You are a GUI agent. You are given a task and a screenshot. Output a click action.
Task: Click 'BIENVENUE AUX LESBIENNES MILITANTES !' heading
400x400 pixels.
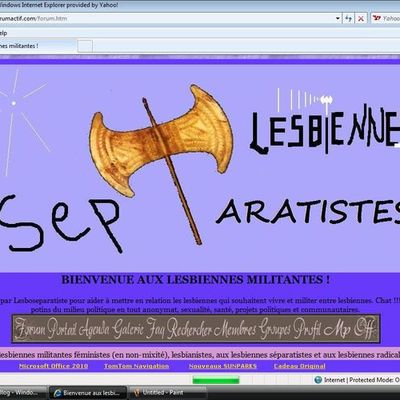(196, 279)
